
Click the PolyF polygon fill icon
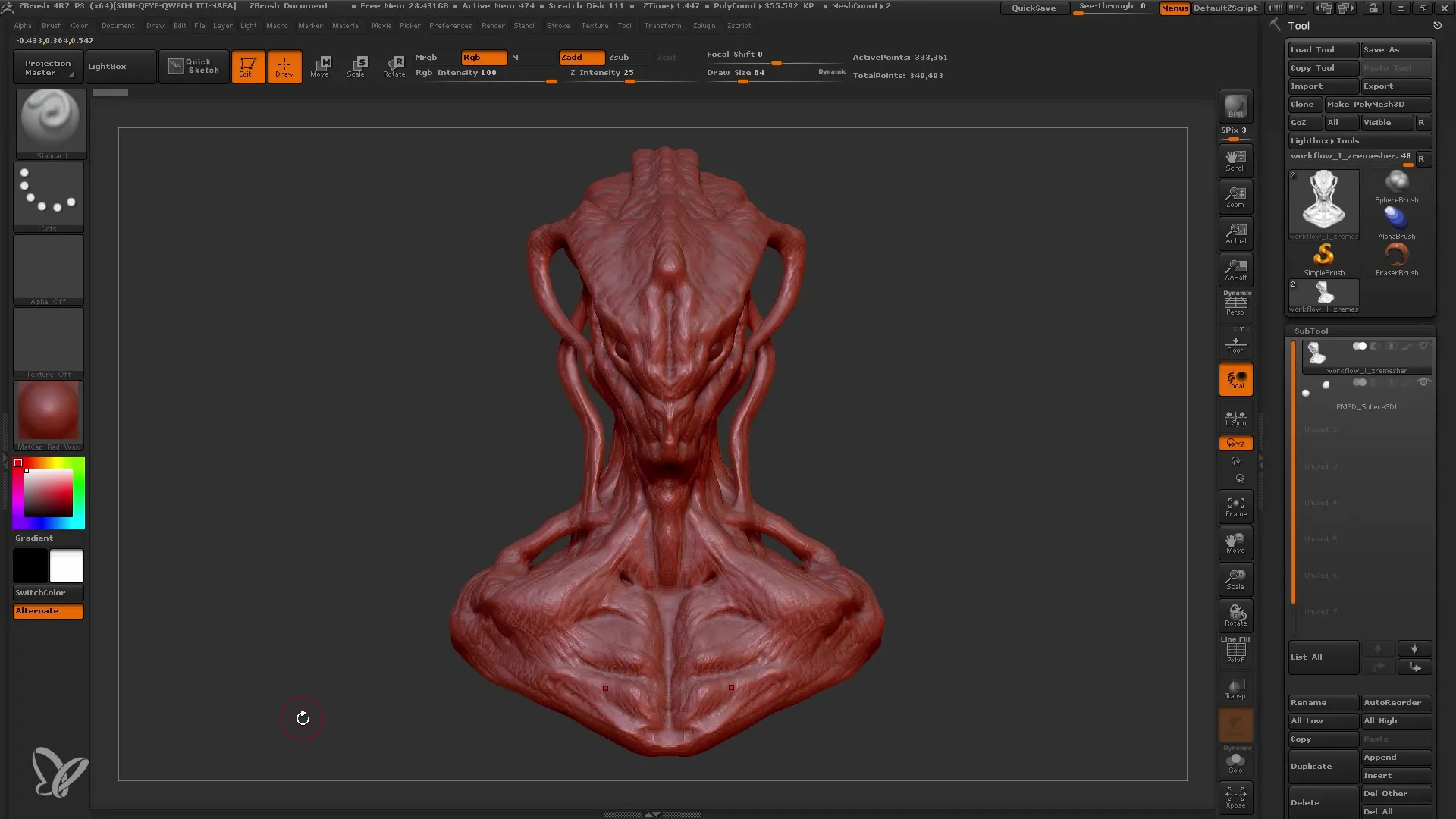tap(1235, 652)
